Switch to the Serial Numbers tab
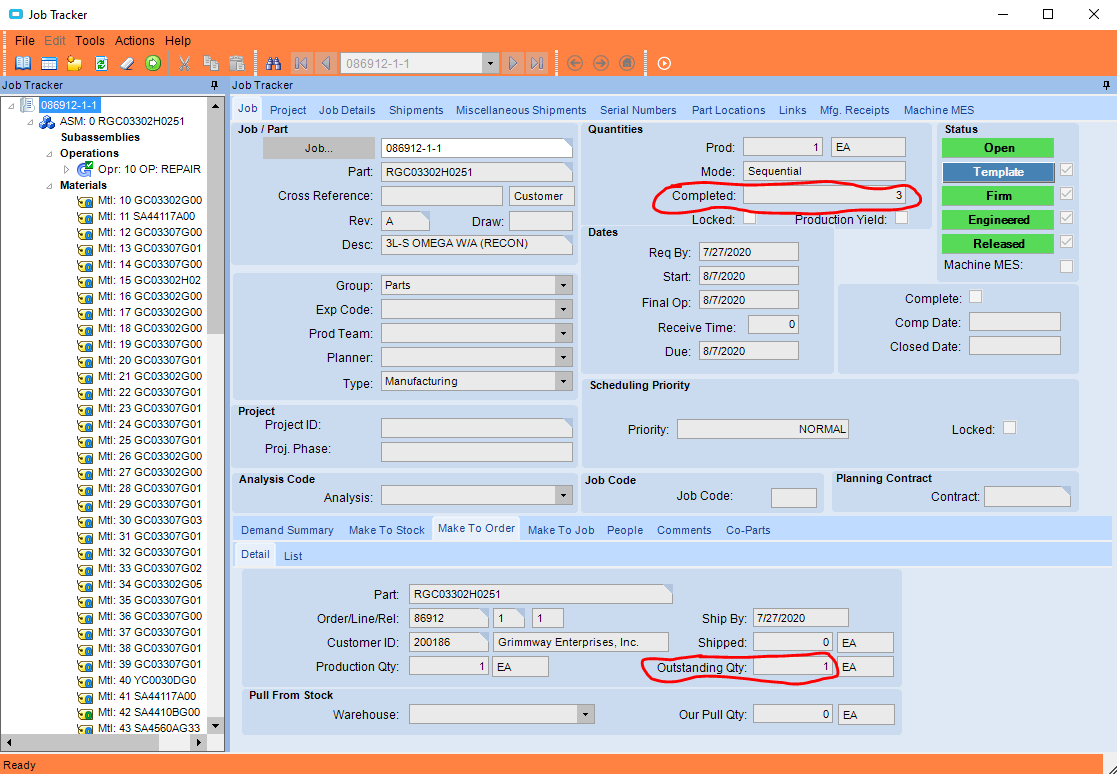Viewport: 1117px width, 774px height. tap(638, 110)
